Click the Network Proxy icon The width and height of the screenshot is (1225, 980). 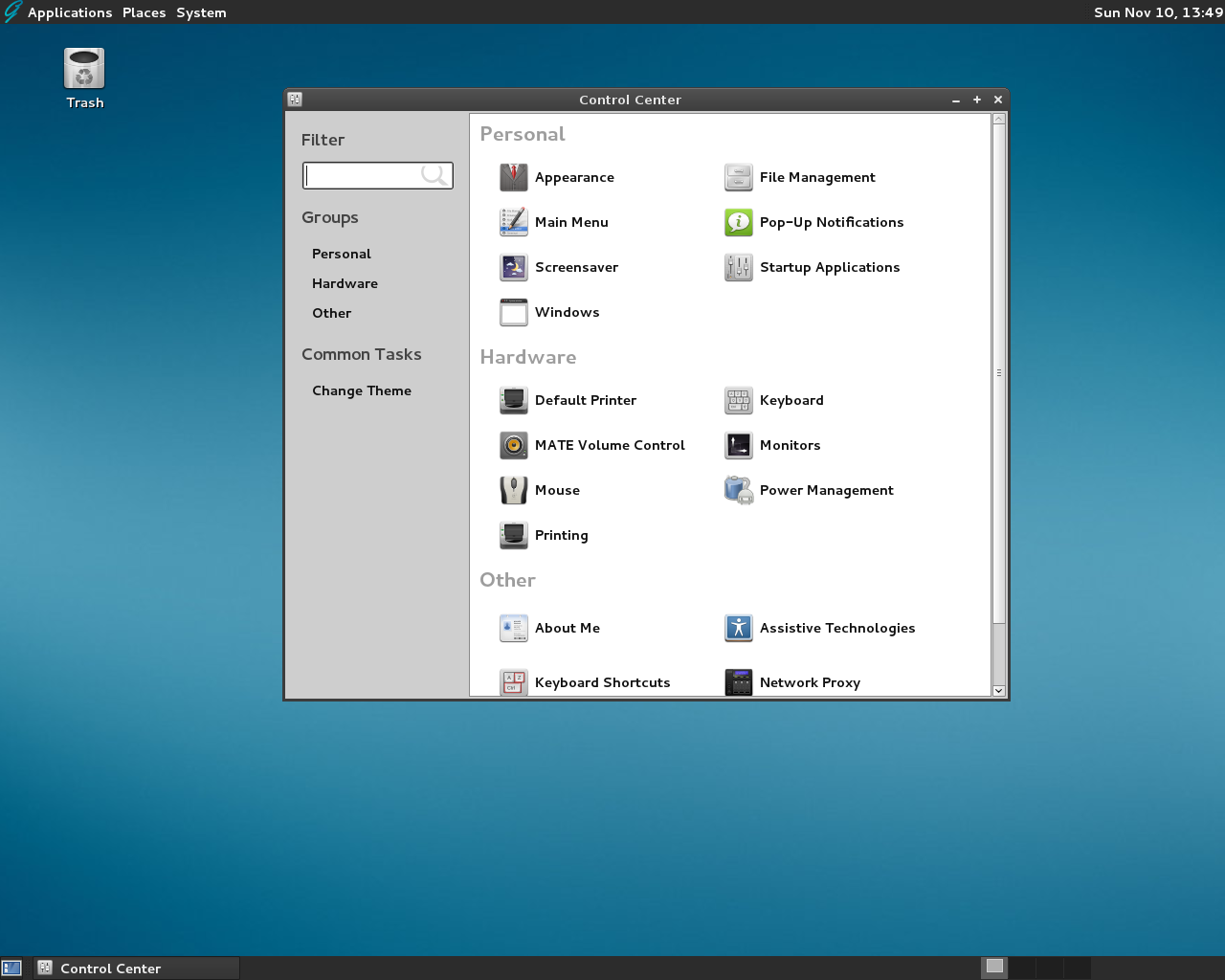coord(739,681)
